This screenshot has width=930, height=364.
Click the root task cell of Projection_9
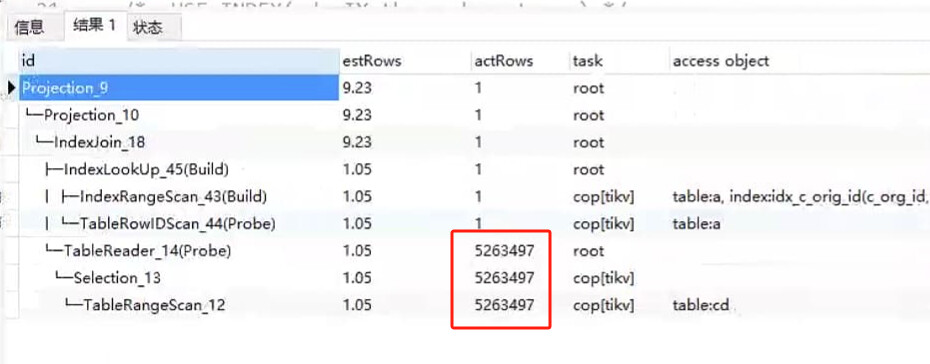point(588,88)
